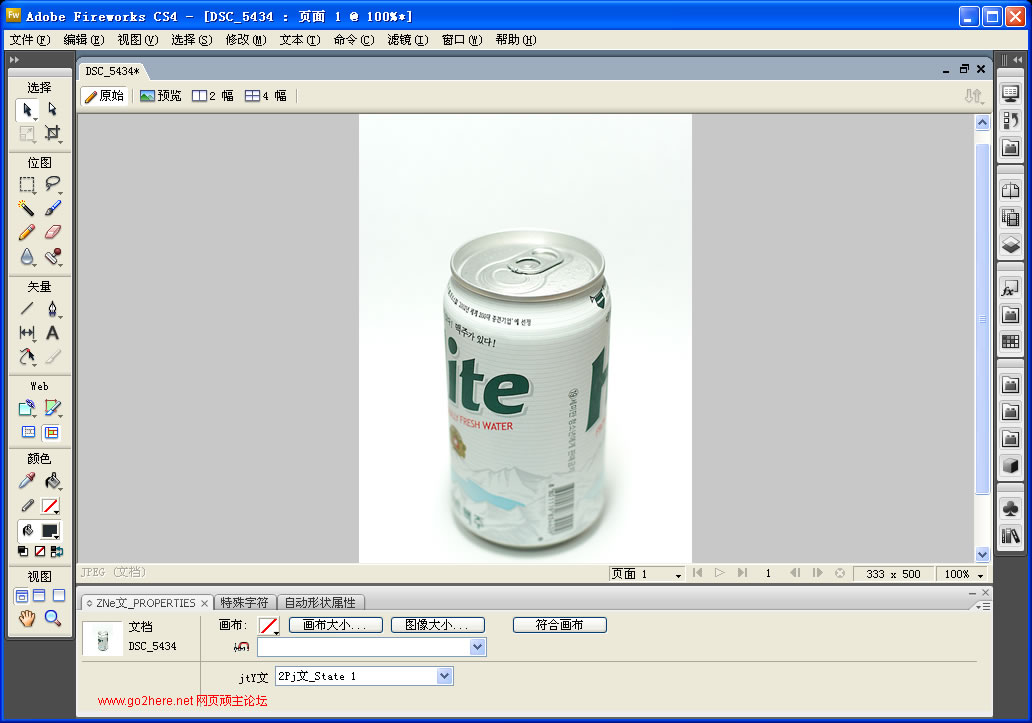Select the Pointer tool
Viewport: 1032px width, 723px height.
(27, 110)
